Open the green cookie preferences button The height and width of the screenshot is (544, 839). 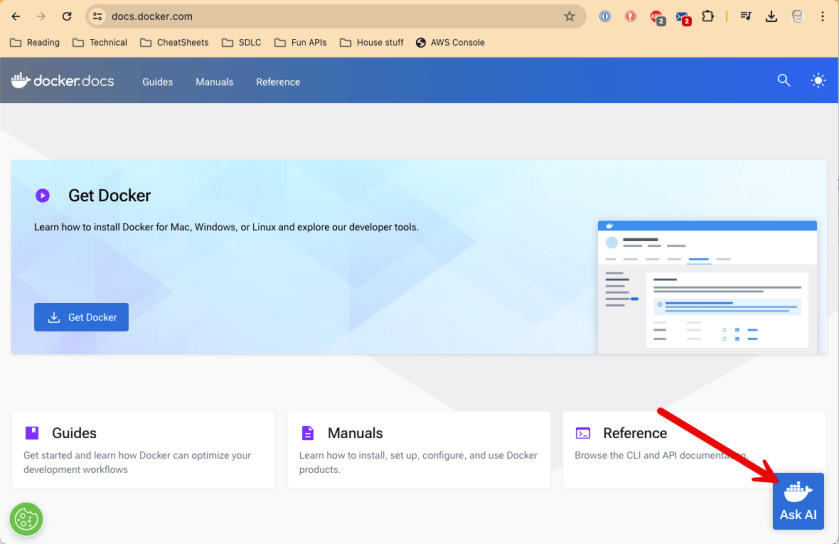[x=26, y=519]
